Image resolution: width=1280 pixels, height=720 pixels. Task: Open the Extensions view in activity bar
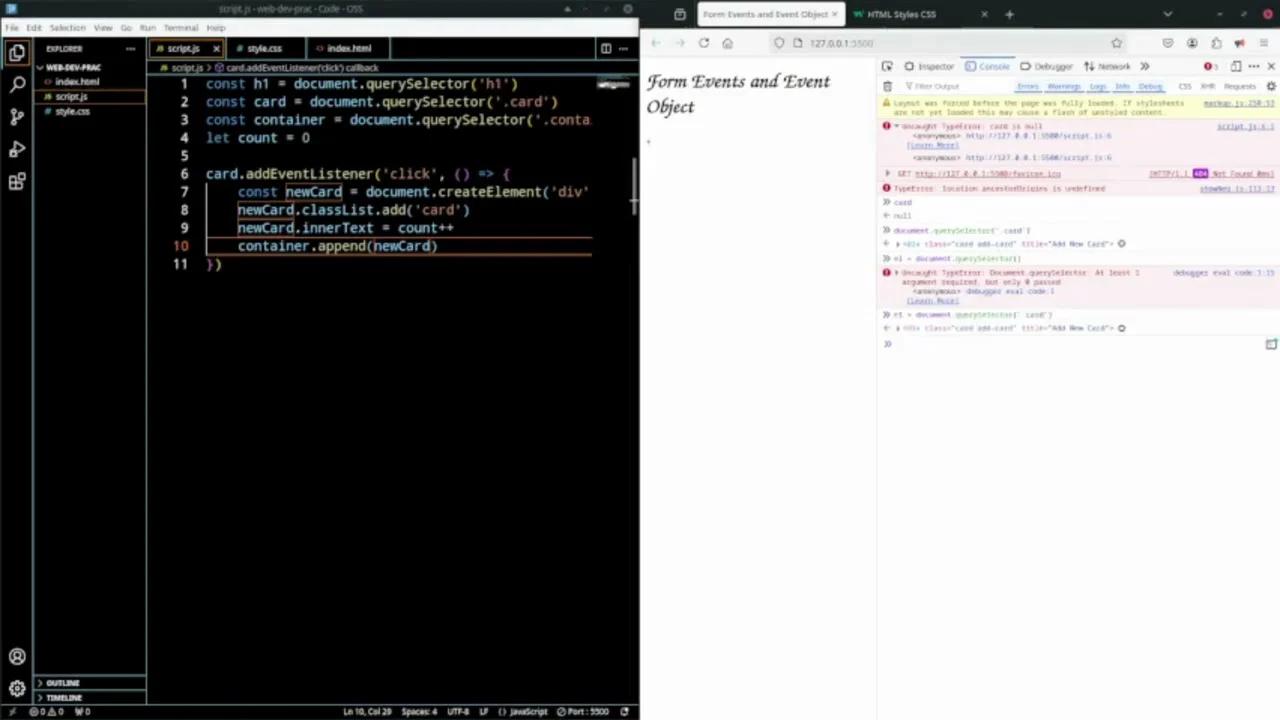[x=17, y=181]
